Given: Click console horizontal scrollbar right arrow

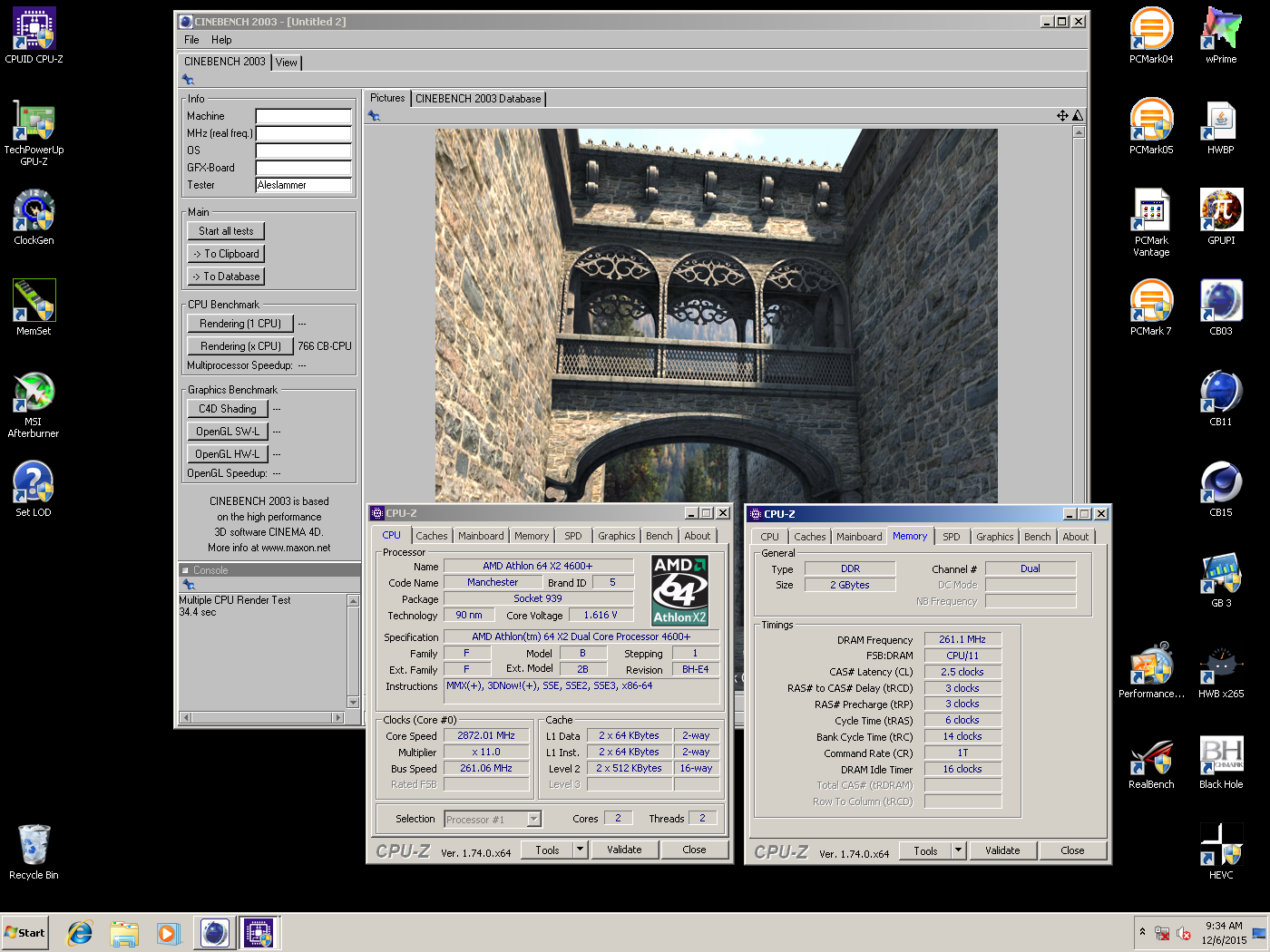Looking at the screenshot, I should (x=338, y=717).
